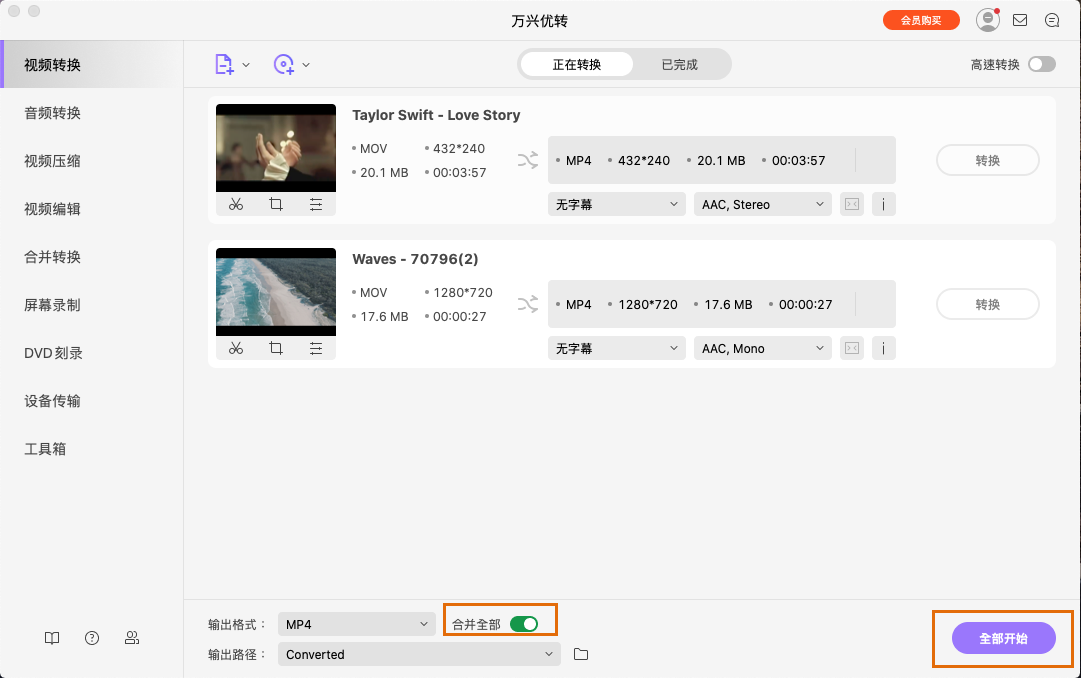The image size is (1081, 678).
Task: Click the help question mark icon
Action: [x=91, y=638]
